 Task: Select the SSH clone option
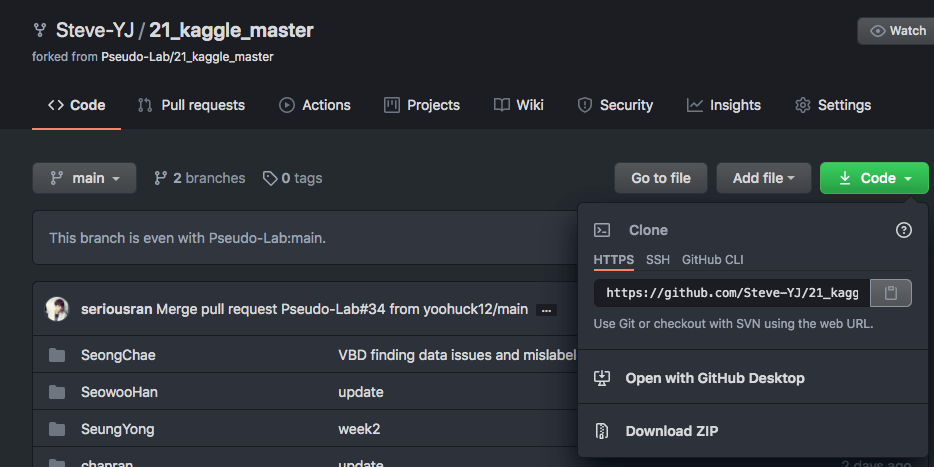tap(658, 260)
